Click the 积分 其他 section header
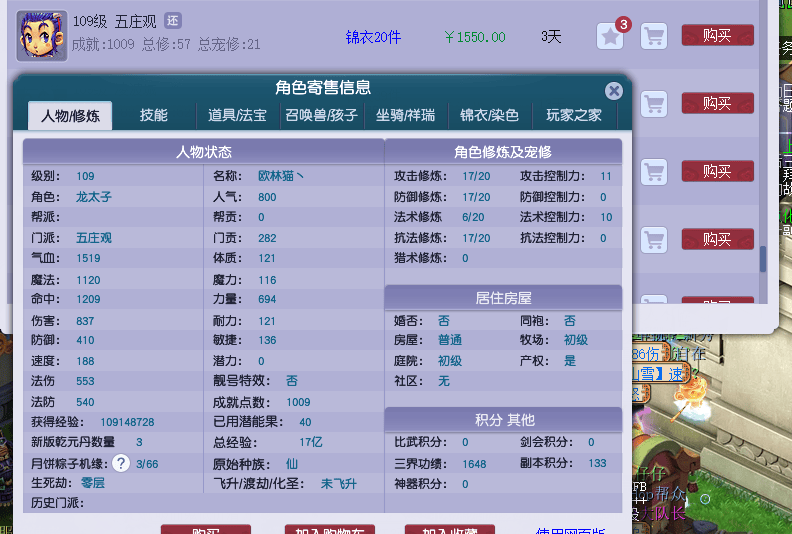Viewport: 792px width, 534px height. (x=503, y=420)
